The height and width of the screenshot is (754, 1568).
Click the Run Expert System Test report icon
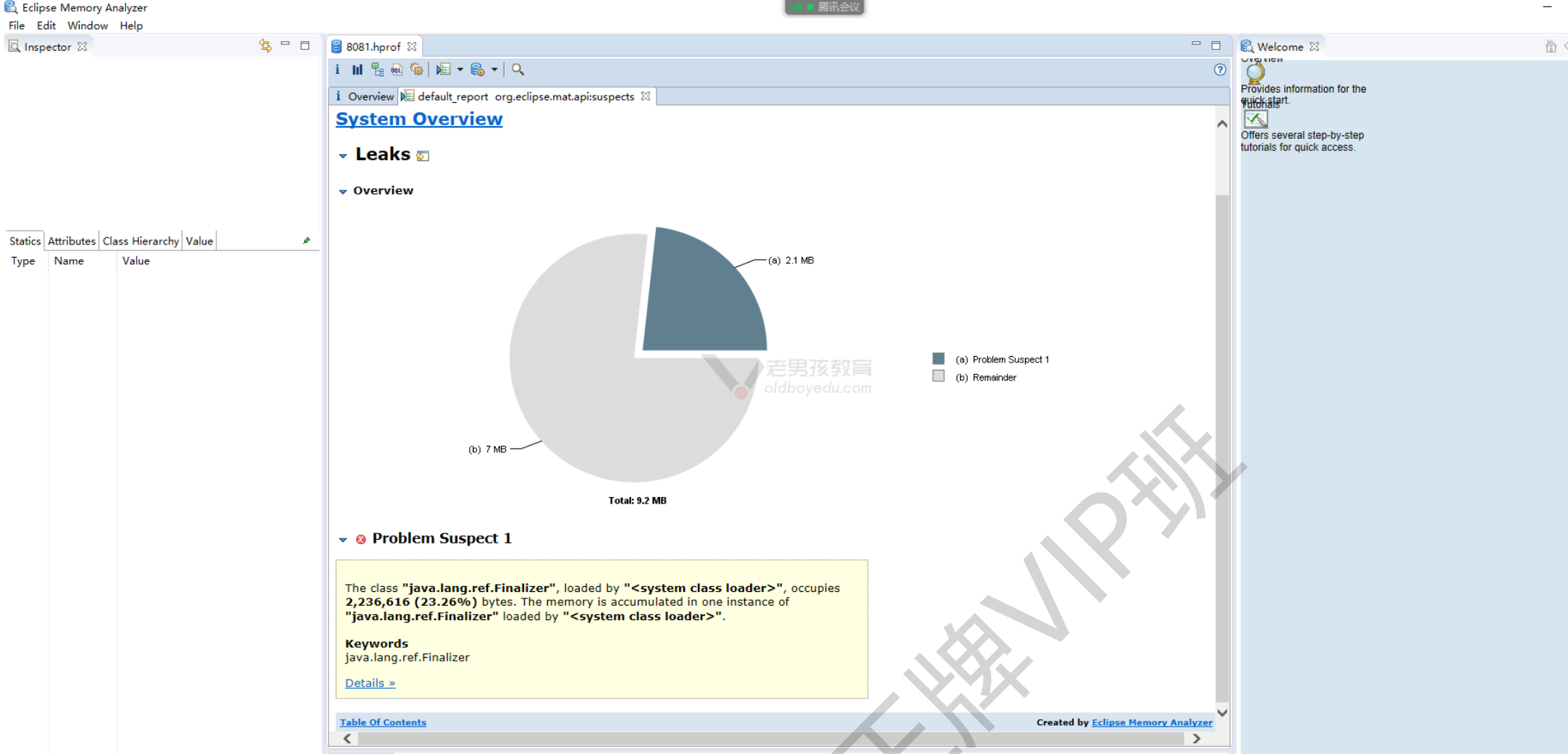click(443, 69)
